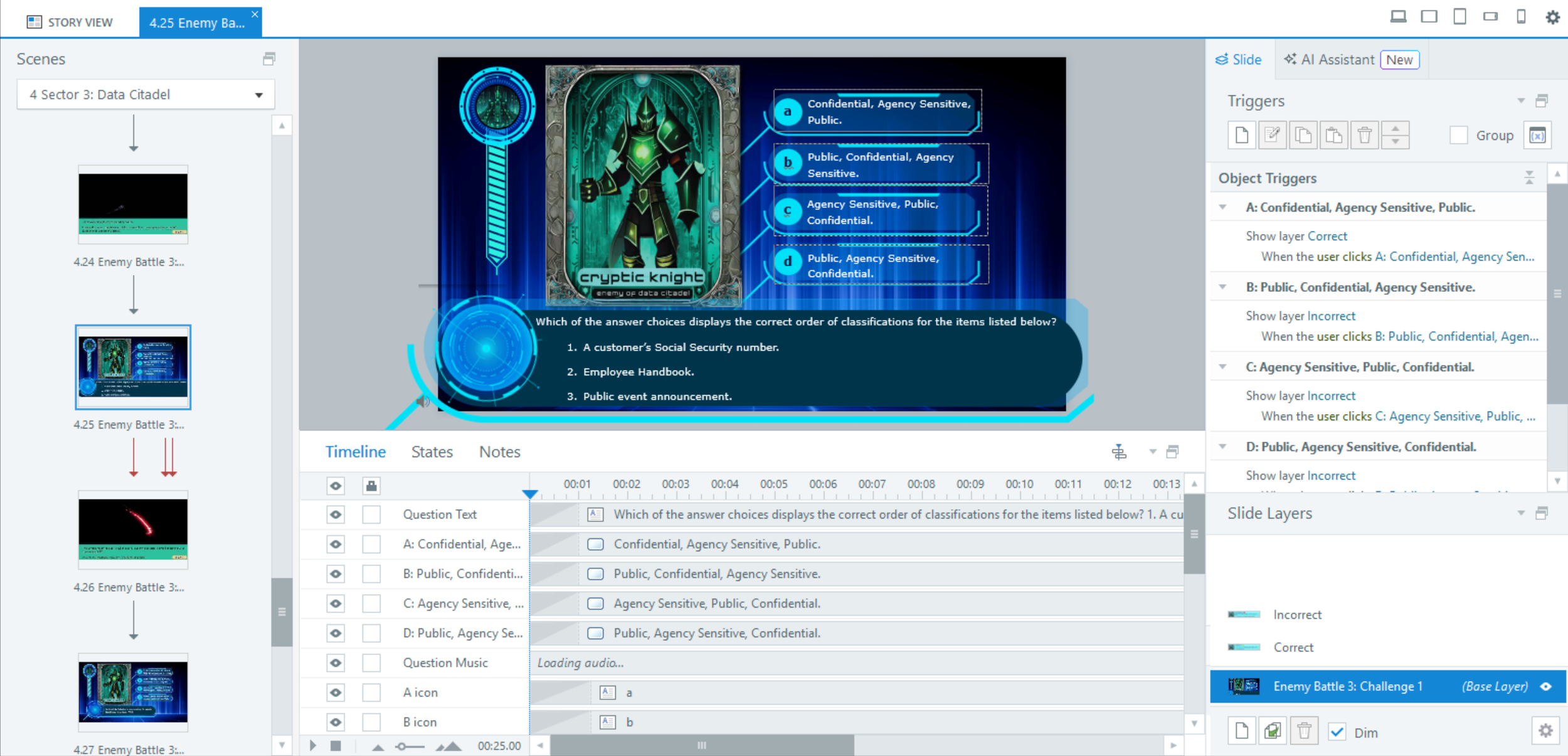Click the timeline alignment tool icon

(1119, 452)
